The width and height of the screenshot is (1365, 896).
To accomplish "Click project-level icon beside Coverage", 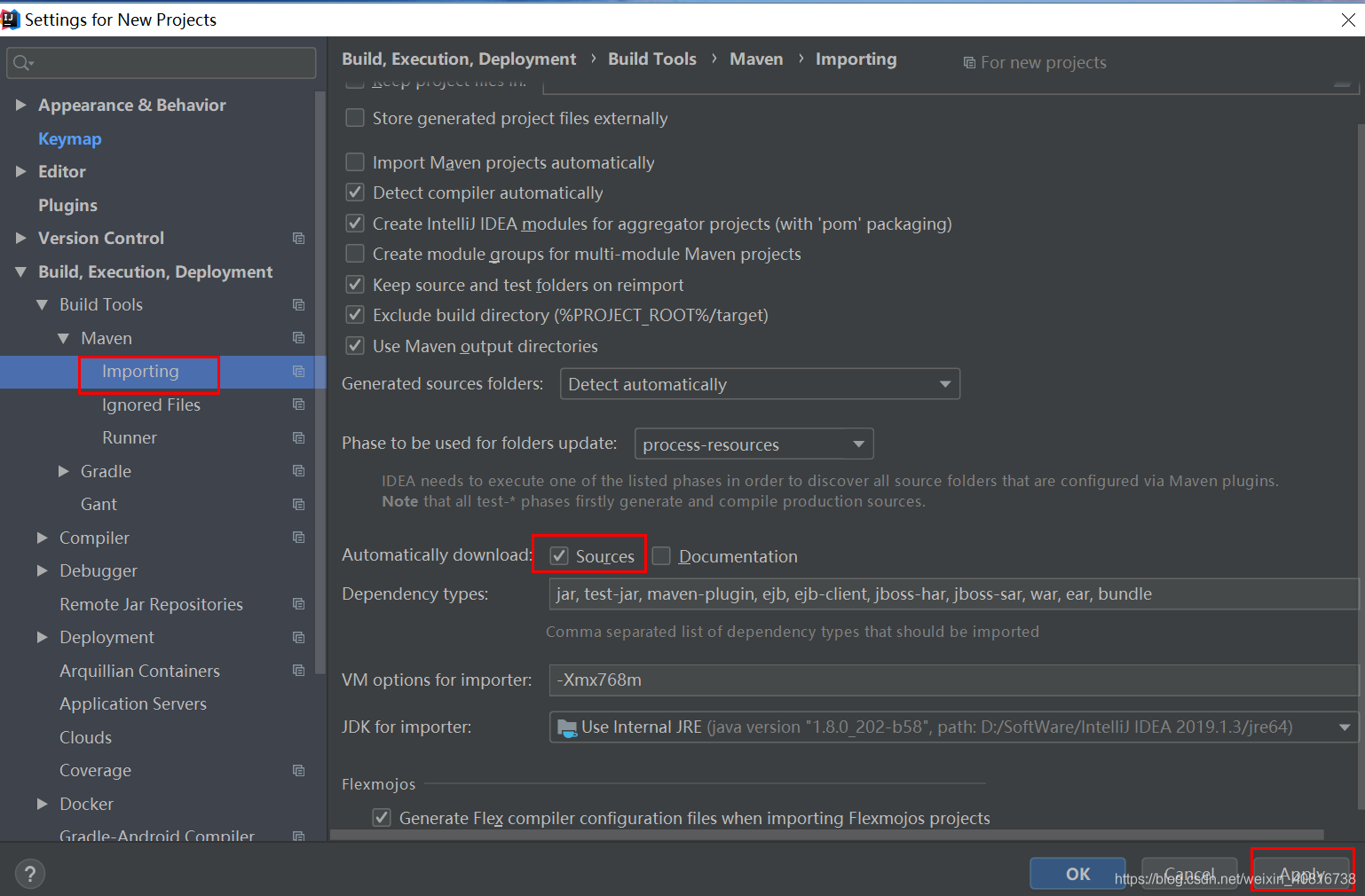I will (298, 770).
